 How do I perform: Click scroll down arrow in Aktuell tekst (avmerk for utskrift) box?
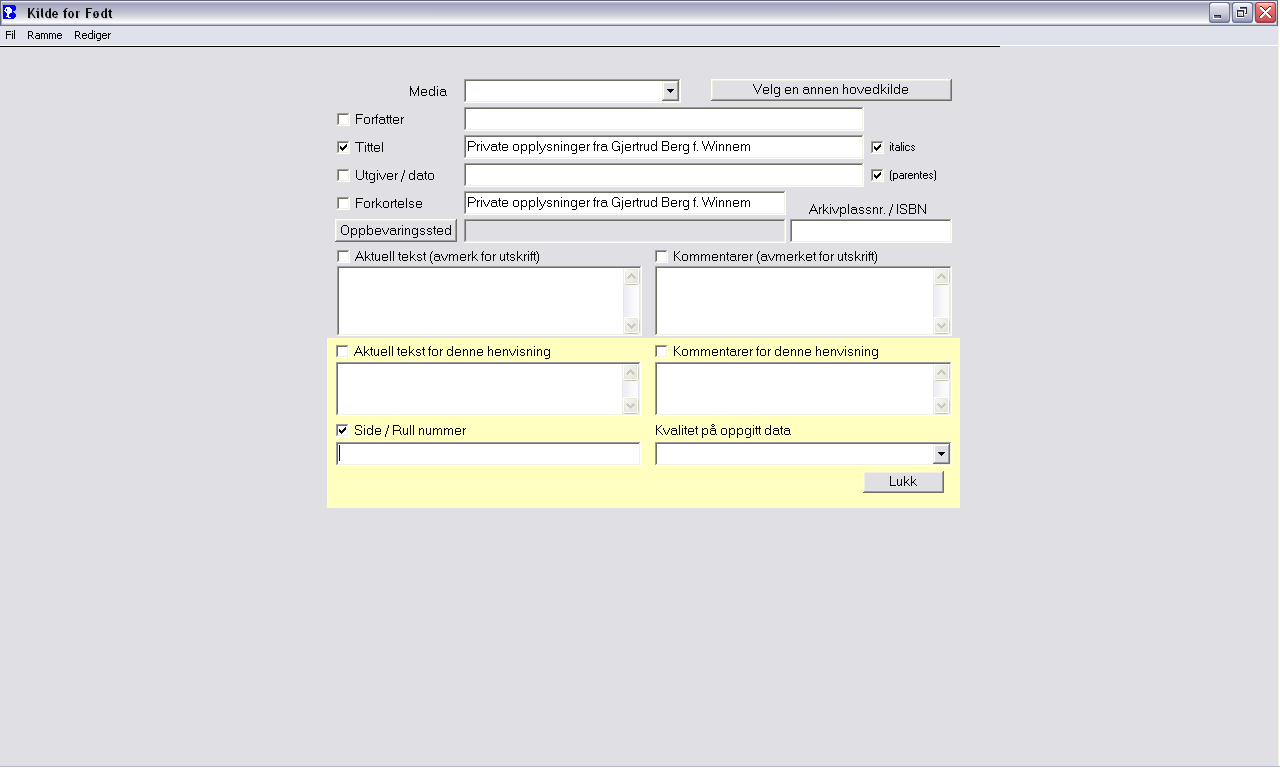coord(631,325)
